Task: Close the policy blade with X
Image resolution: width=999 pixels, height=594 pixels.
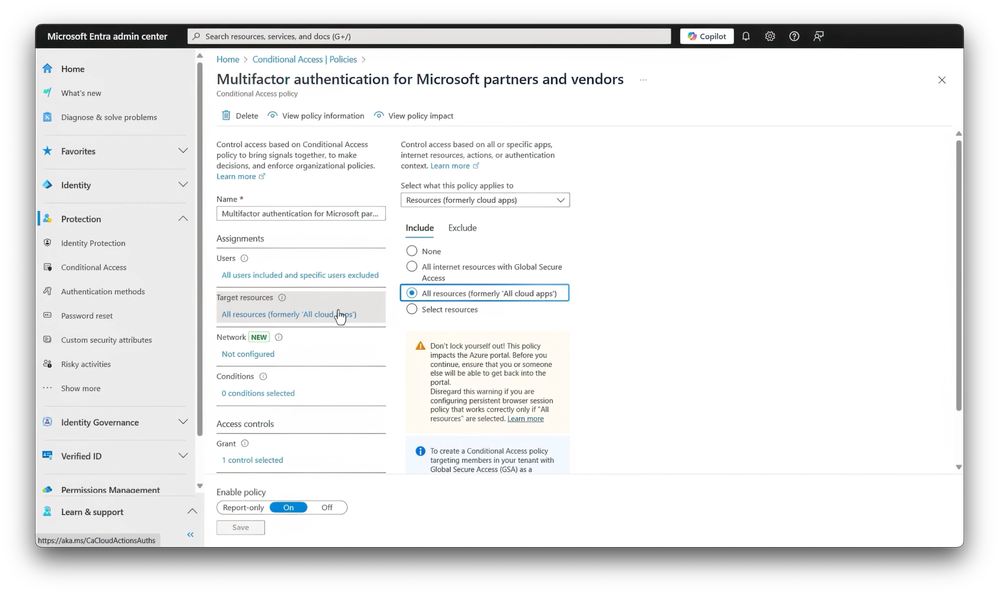Action: pyautogui.click(x=942, y=80)
